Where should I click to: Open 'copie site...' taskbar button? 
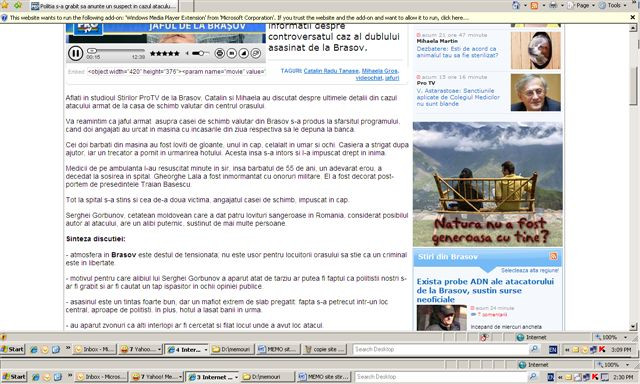324,349
